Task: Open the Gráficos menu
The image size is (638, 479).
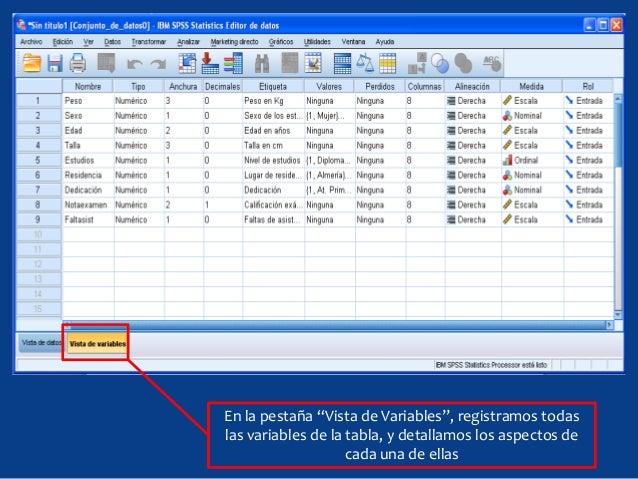Action: pos(281,42)
